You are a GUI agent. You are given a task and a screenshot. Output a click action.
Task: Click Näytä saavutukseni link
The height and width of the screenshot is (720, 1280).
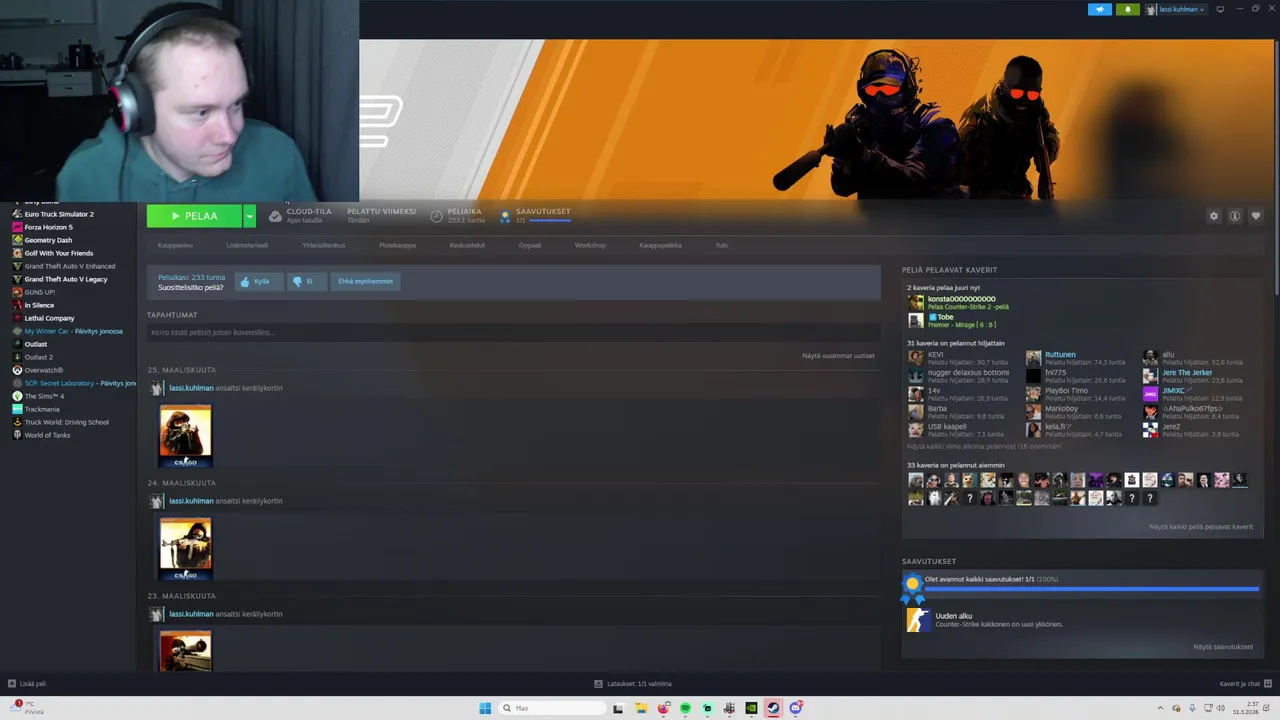[x=1223, y=647]
